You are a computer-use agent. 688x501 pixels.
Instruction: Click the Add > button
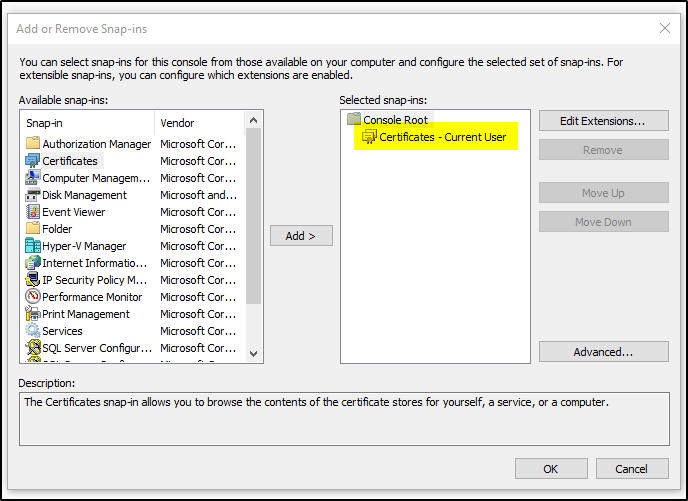pos(301,236)
